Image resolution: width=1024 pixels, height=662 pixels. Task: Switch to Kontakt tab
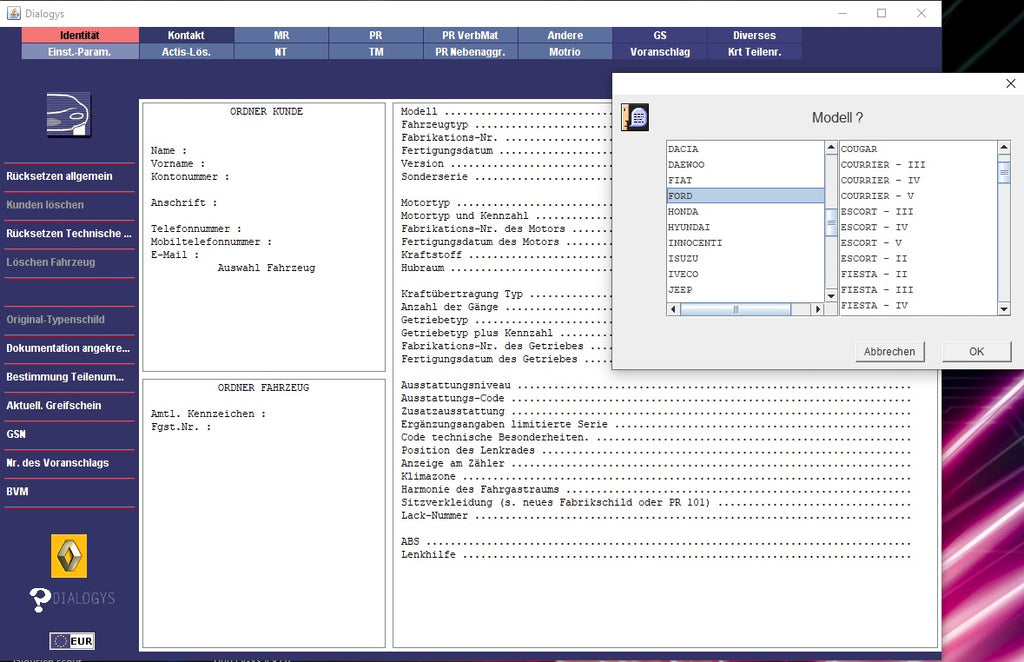(186, 35)
